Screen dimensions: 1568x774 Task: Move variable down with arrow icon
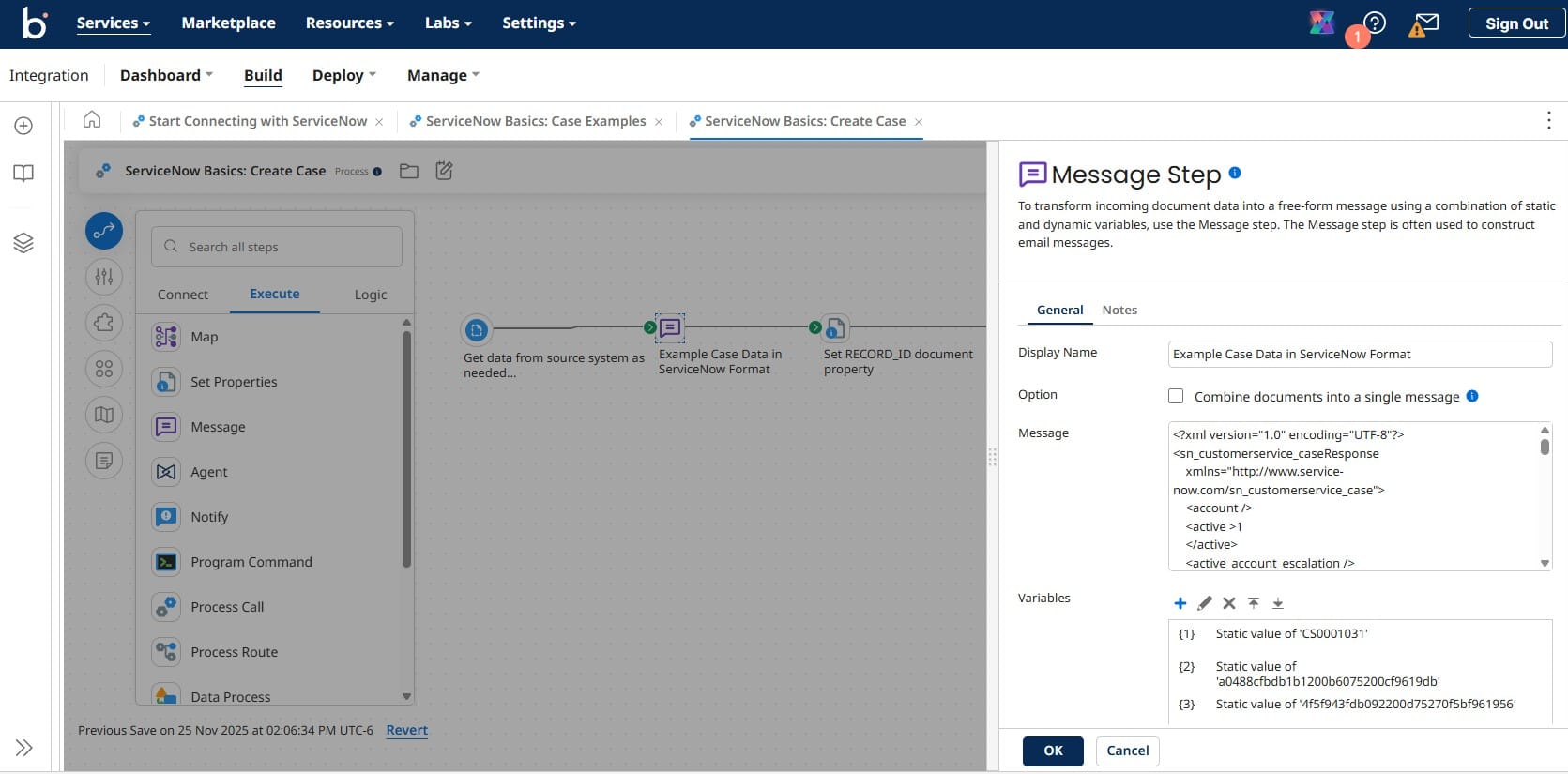(x=1278, y=603)
